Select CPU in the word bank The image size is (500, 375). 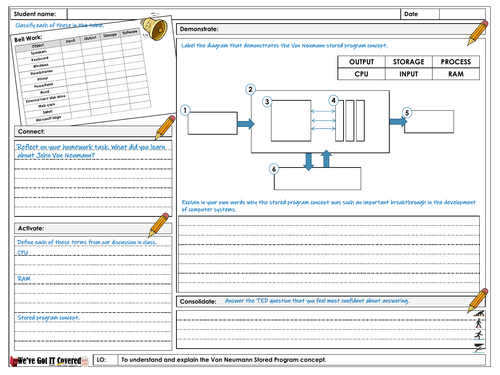361,74
